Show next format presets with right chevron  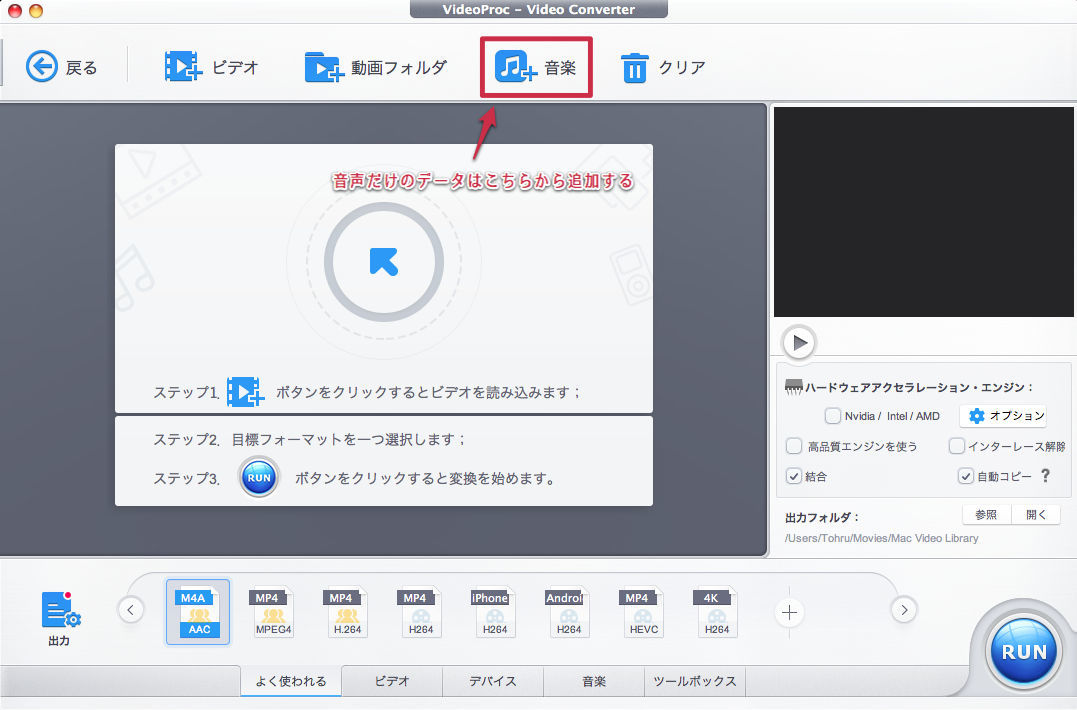(904, 609)
